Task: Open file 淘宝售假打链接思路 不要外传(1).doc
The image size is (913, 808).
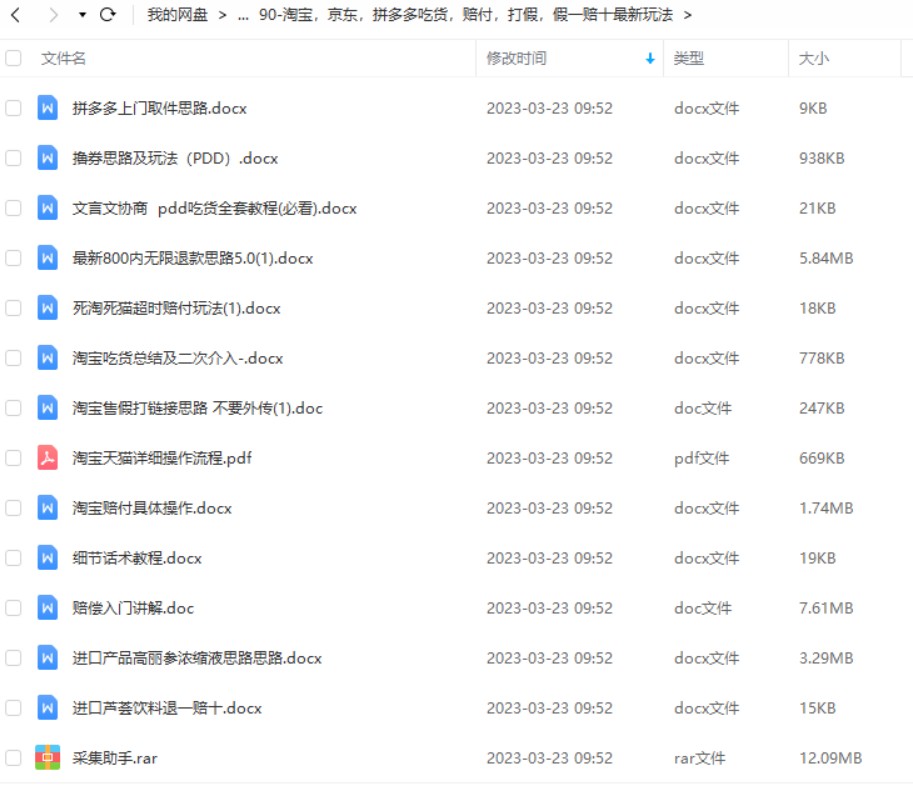Action: (197, 408)
